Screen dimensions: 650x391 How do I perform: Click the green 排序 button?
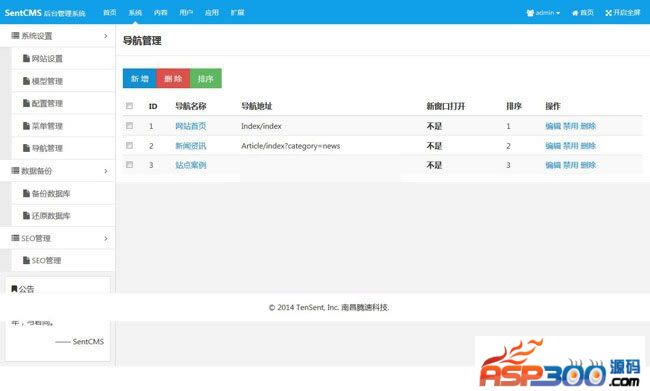(206, 78)
